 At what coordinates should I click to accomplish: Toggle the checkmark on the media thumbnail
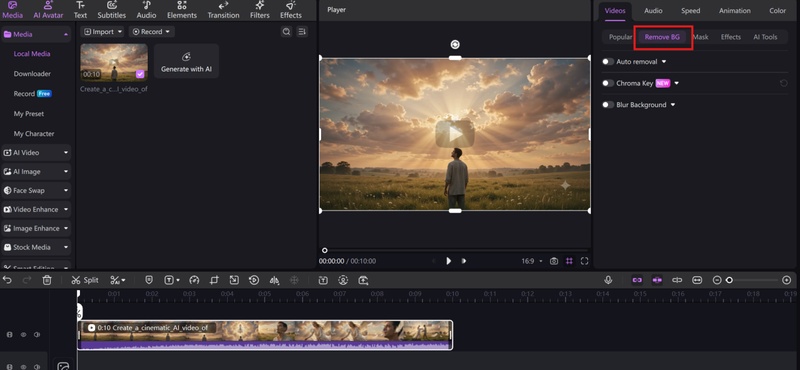tap(140, 74)
